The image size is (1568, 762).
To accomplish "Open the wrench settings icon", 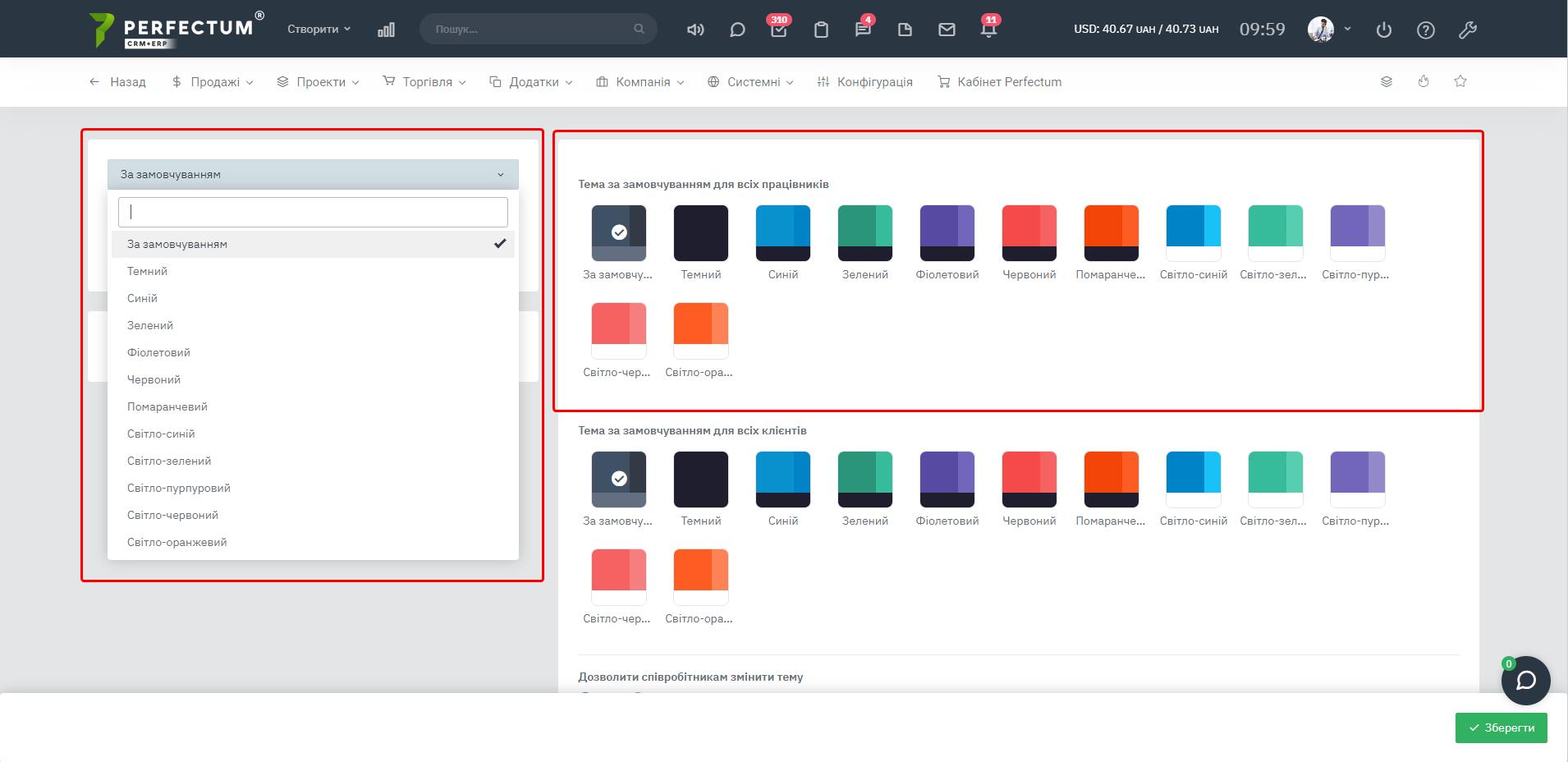I will [1467, 30].
